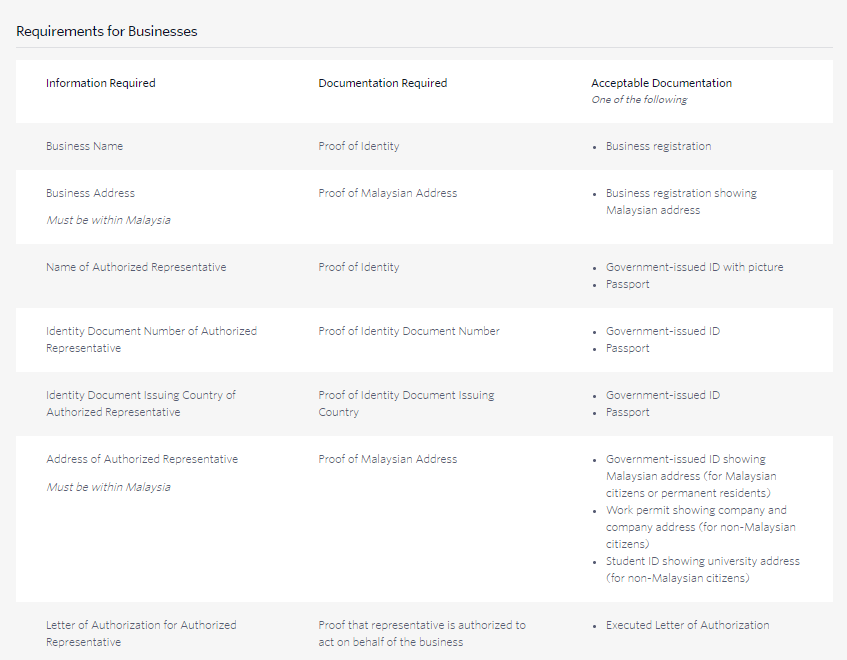The height and width of the screenshot is (660, 847).
Task: Click the "Documentation Required" column header
Action: coord(383,83)
